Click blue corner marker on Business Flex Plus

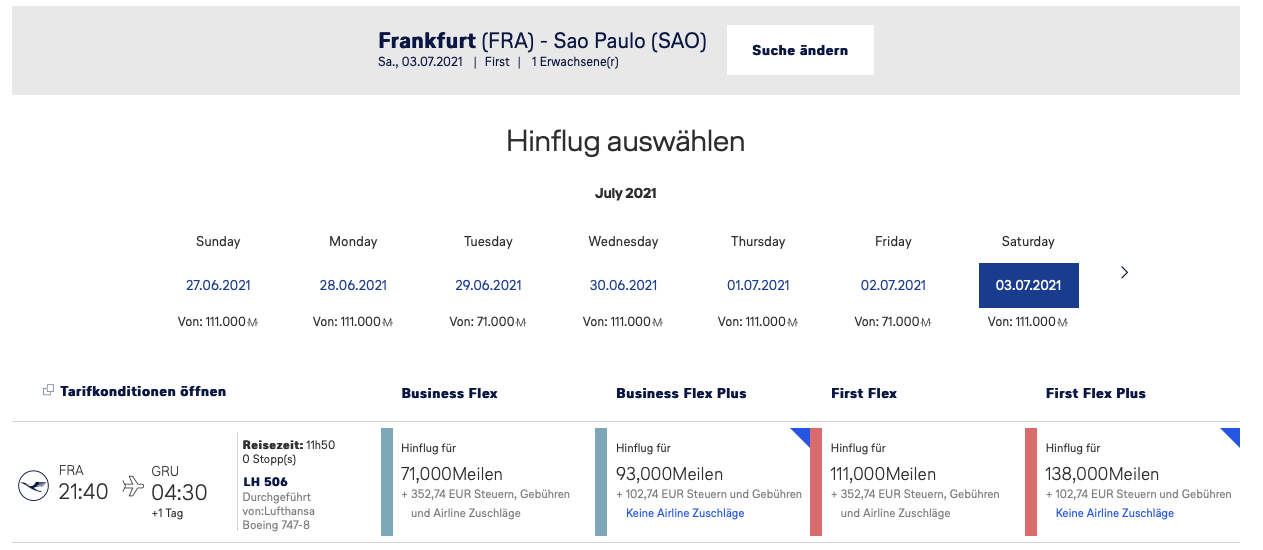pyautogui.click(x=800, y=437)
